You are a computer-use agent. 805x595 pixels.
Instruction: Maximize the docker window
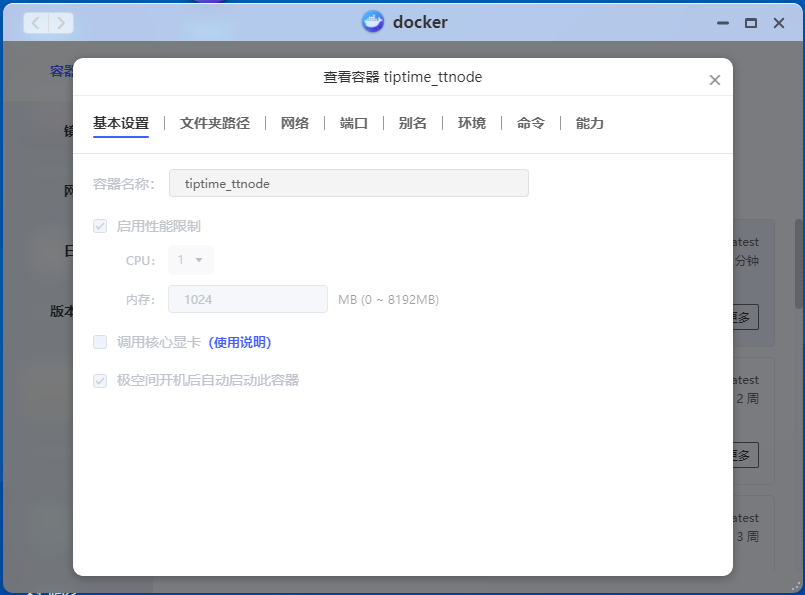tap(751, 22)
